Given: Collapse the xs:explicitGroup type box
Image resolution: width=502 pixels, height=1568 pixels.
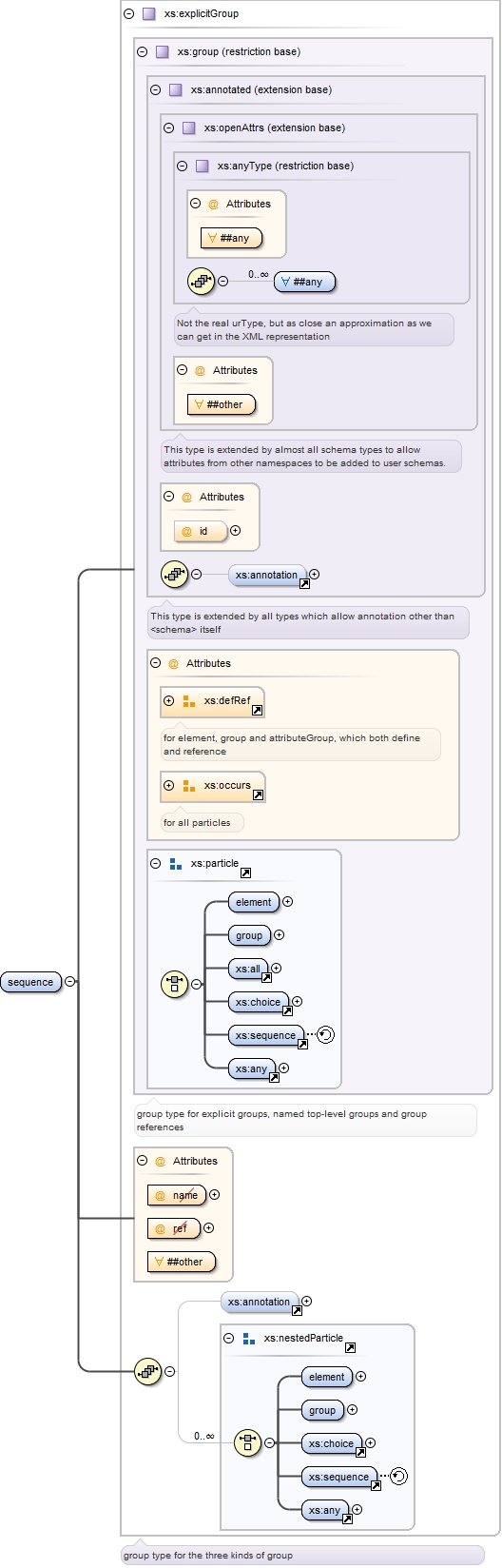Looking at the screenshot, I should 129,14.
